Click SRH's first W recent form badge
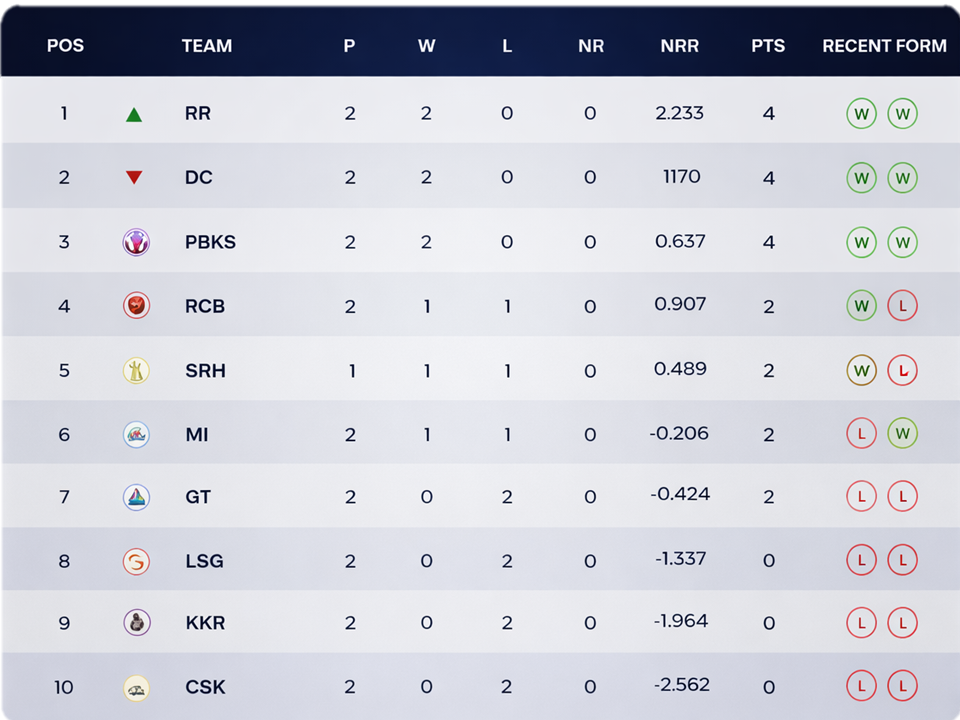 [x=861, y=371]
